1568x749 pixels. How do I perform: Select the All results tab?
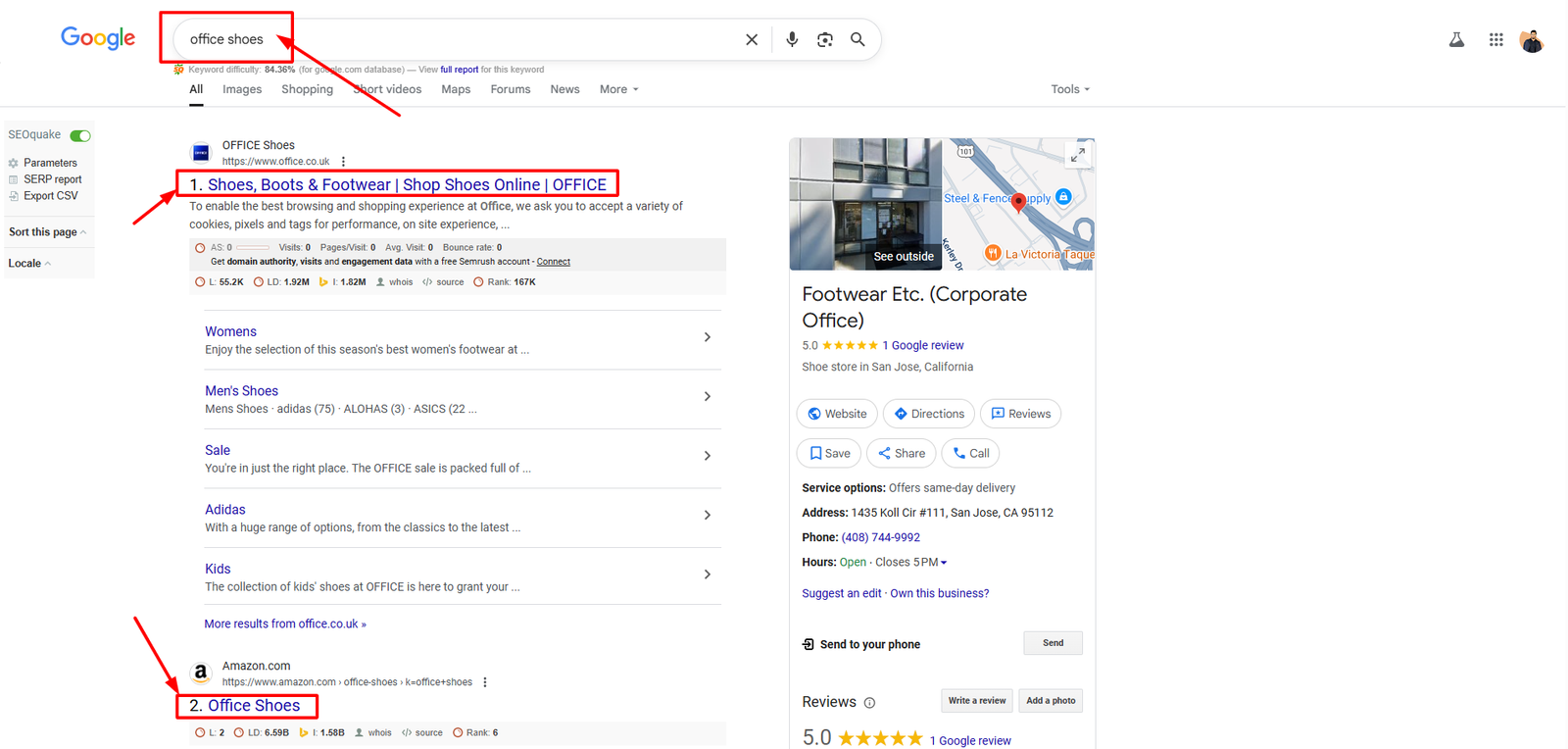196,89
